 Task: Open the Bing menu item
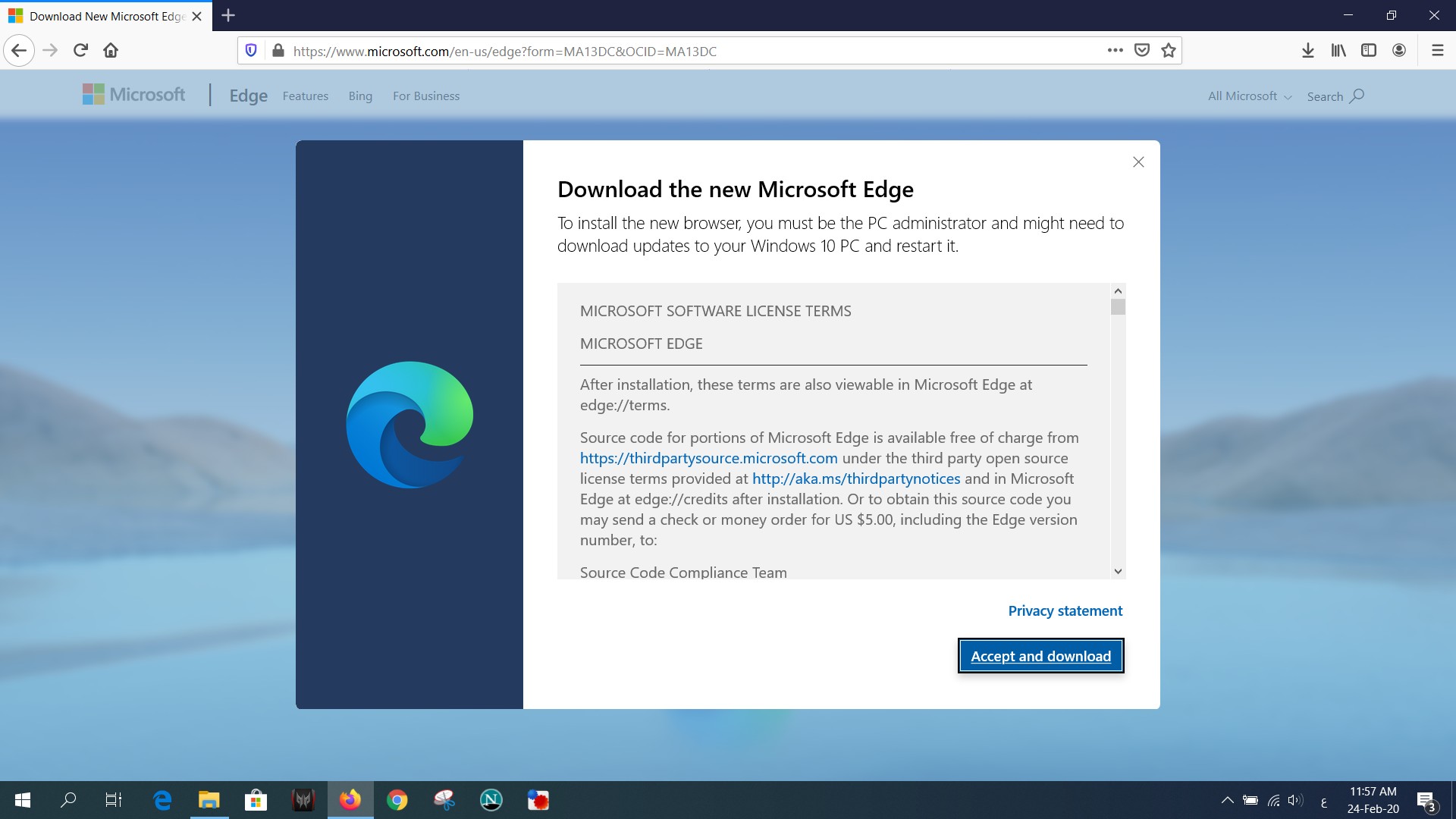pyautogui.click(x=360, y=96)
